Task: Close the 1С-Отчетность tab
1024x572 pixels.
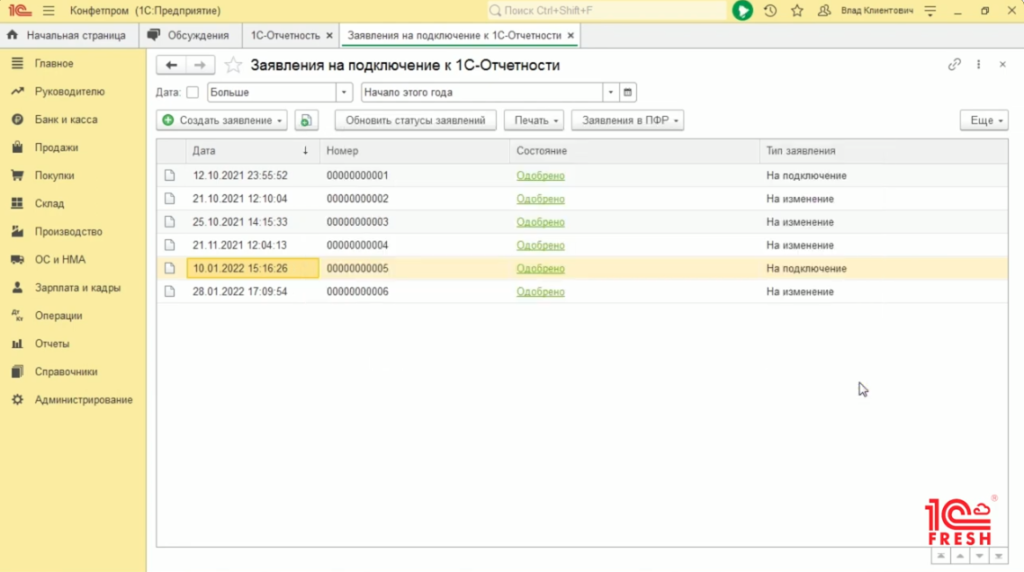Action: point(329,35)
